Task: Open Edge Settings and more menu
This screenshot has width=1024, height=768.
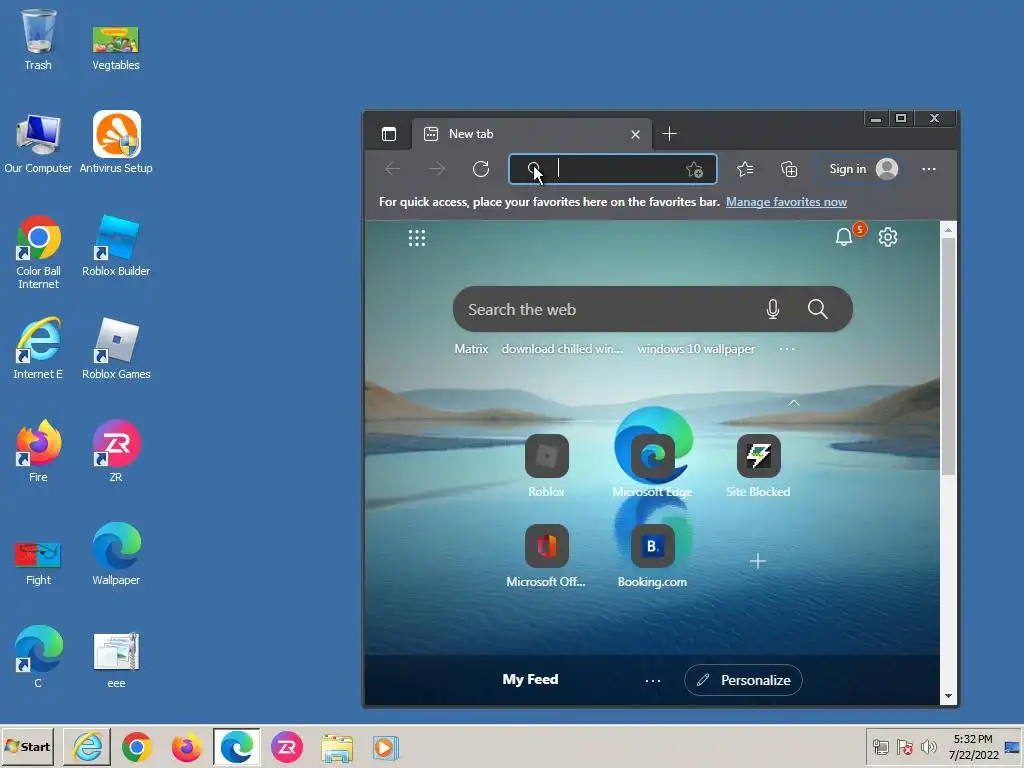Action: [929, 169]
